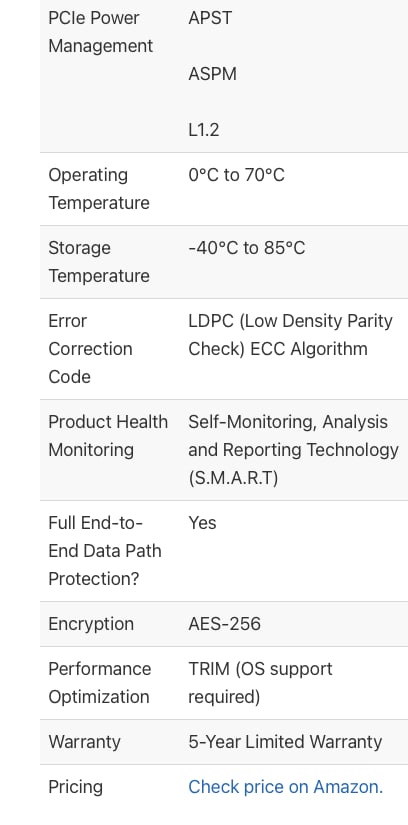This screenshot has height=825, width=408.
Task: Click the TRIM (OS support required) value
Action: (x=260, y=683)
